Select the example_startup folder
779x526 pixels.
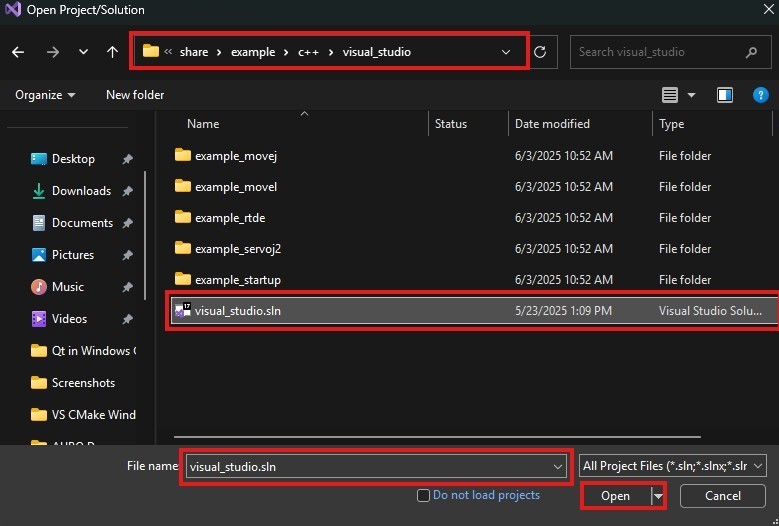coord(474,280)
